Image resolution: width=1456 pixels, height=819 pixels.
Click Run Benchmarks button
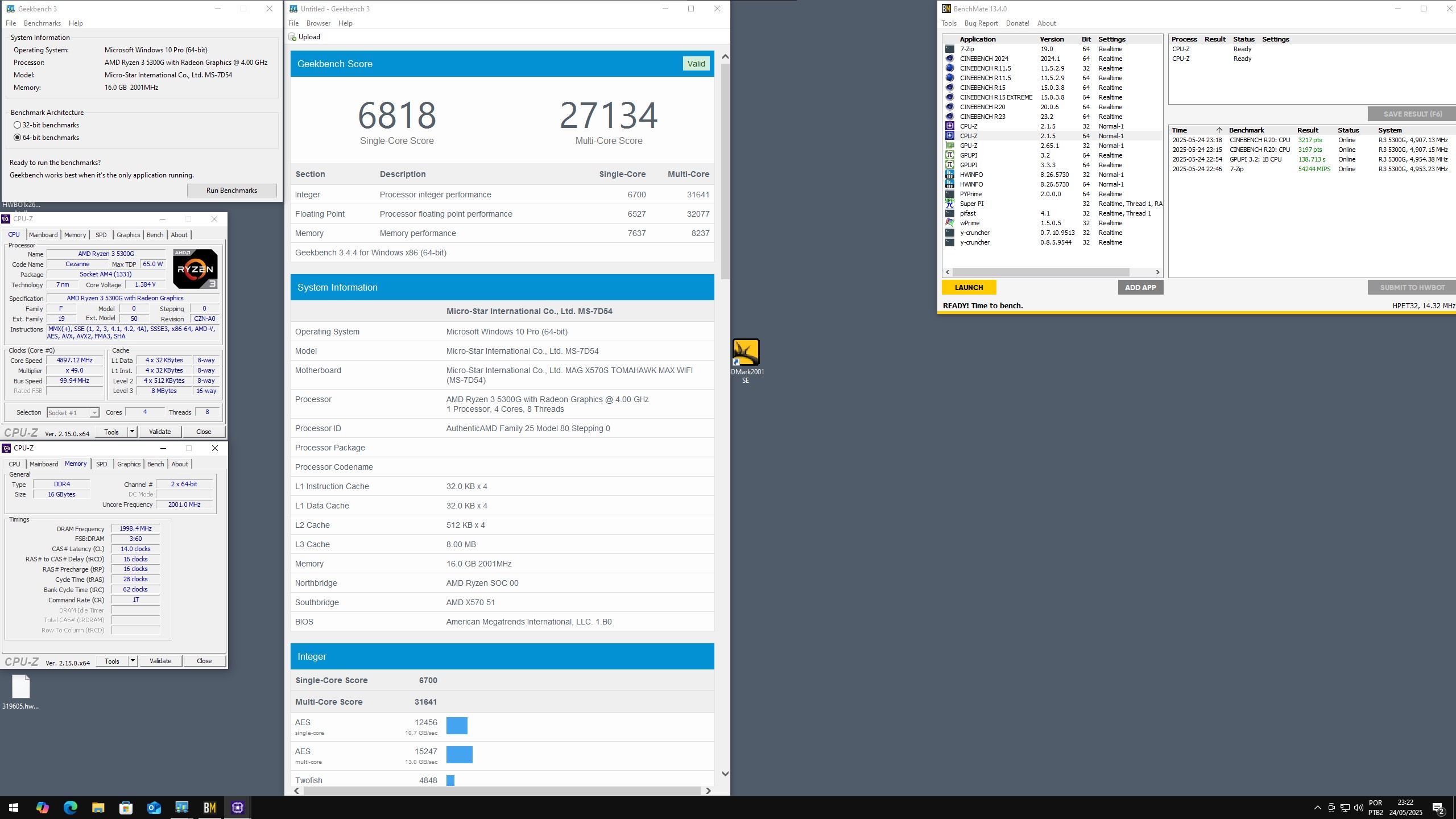231,191
